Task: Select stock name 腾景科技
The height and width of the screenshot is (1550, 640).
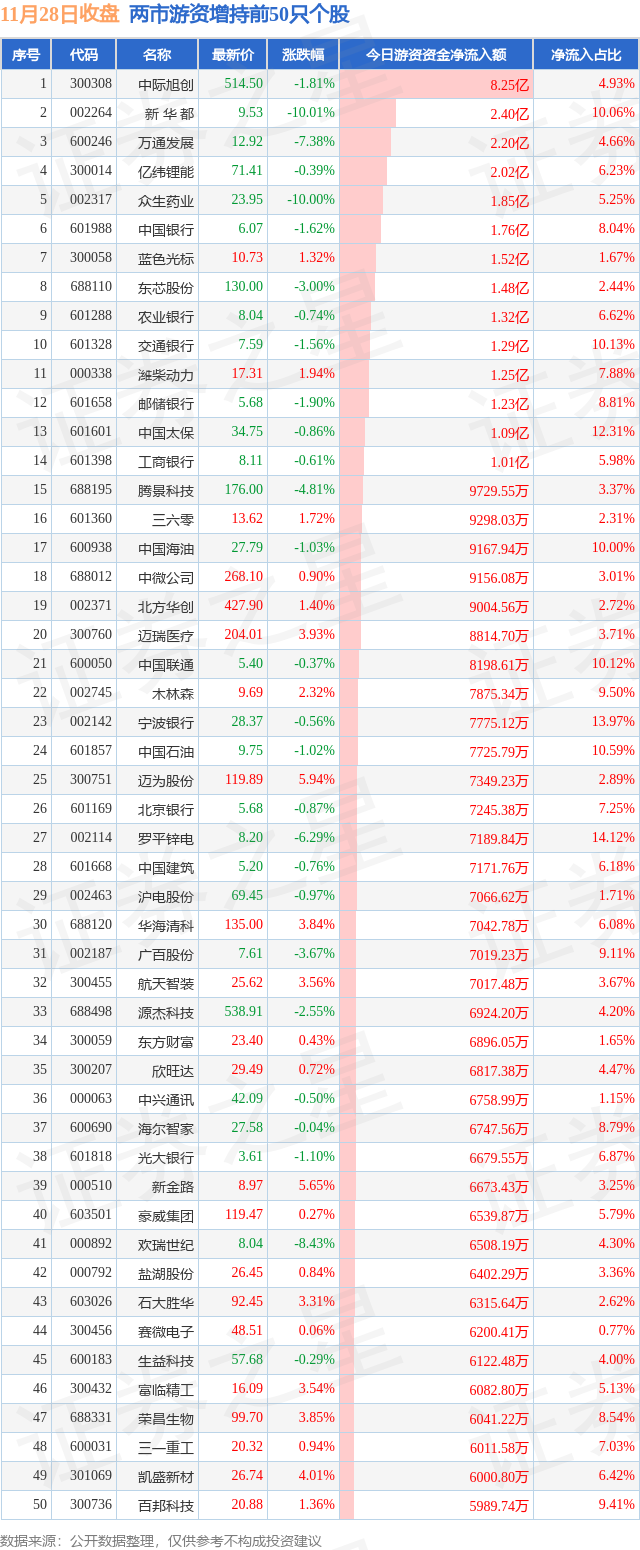Action: (x=167, y=491)
